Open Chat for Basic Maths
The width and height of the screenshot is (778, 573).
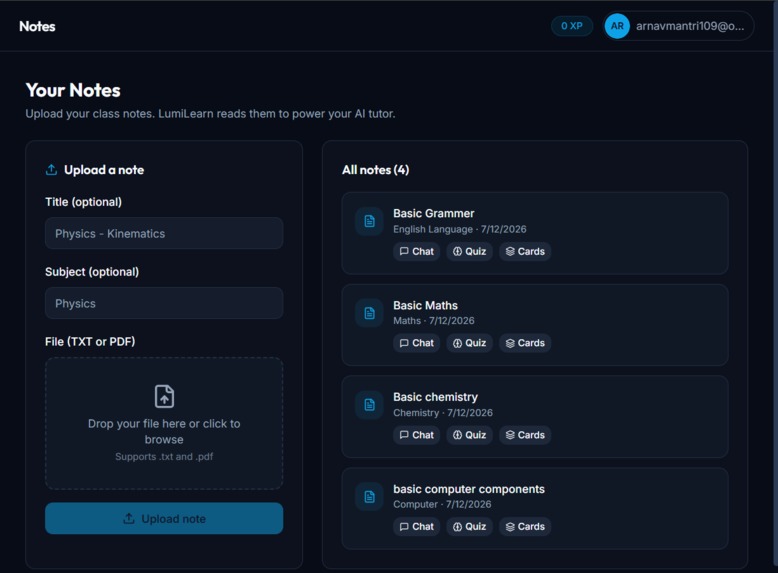[x=417, y=343]
